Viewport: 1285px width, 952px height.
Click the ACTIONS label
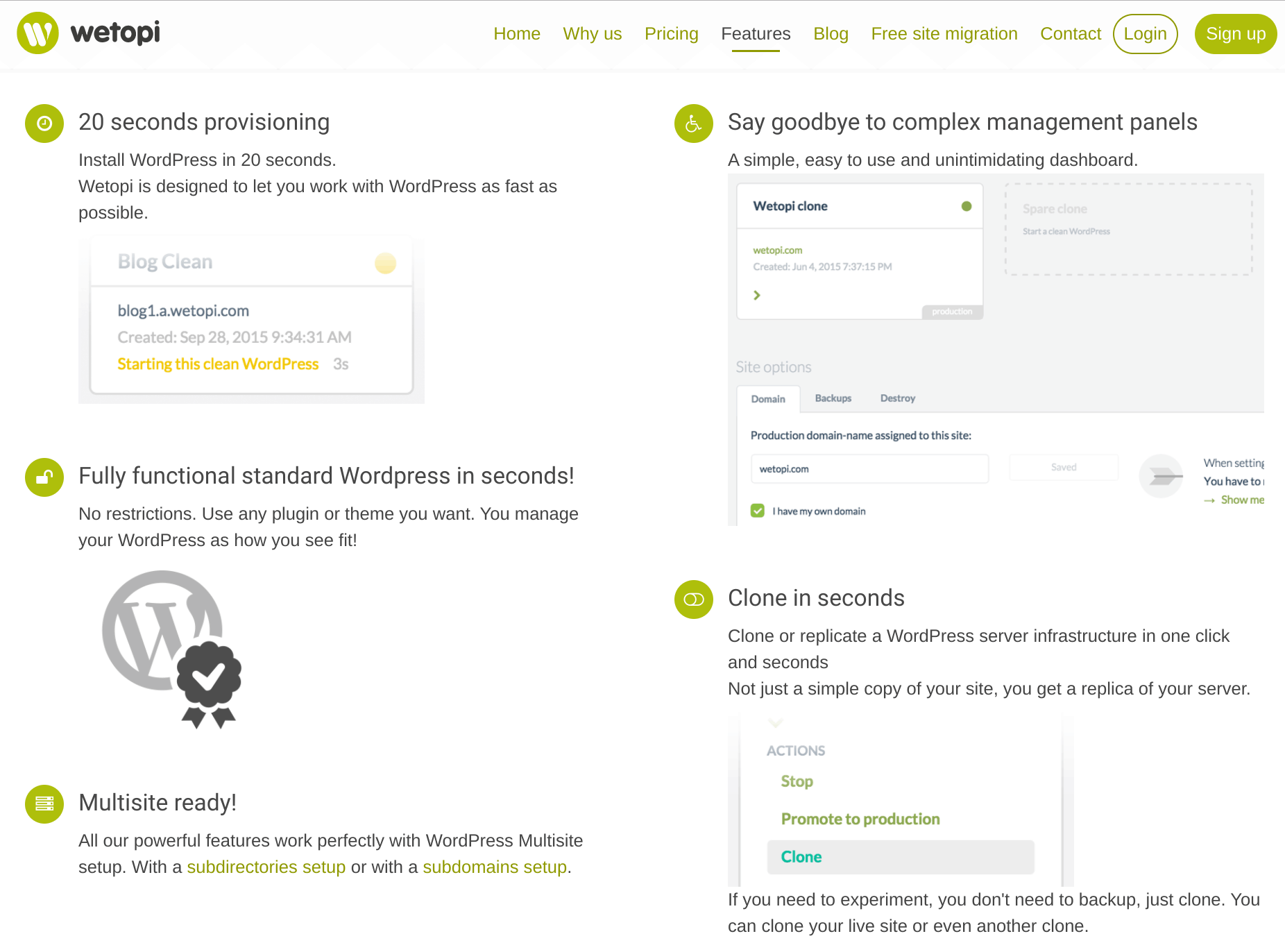796,751
